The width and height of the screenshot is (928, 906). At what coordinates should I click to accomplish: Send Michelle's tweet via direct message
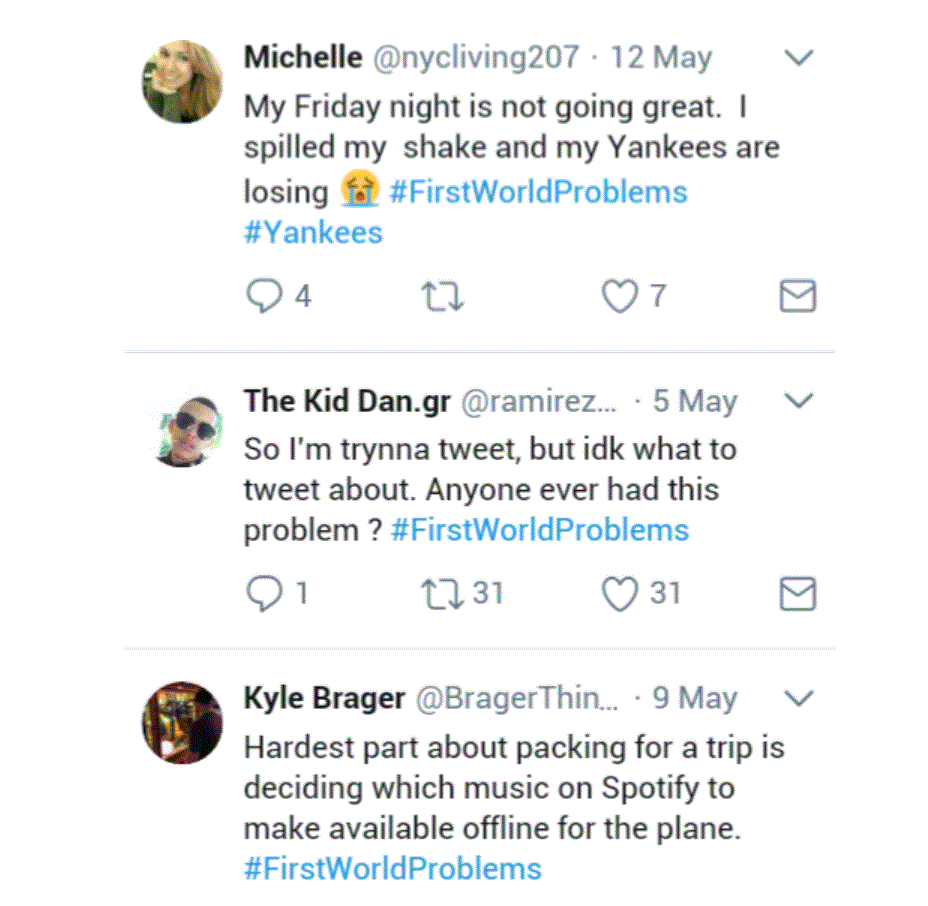click(797, 297)
